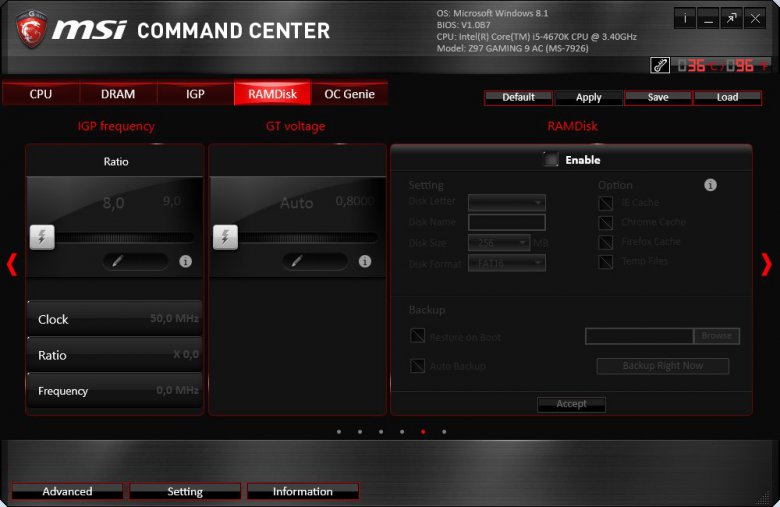Click the Browse button for backup path
Screen dimensions: 780x507
(x=716, y=336)
